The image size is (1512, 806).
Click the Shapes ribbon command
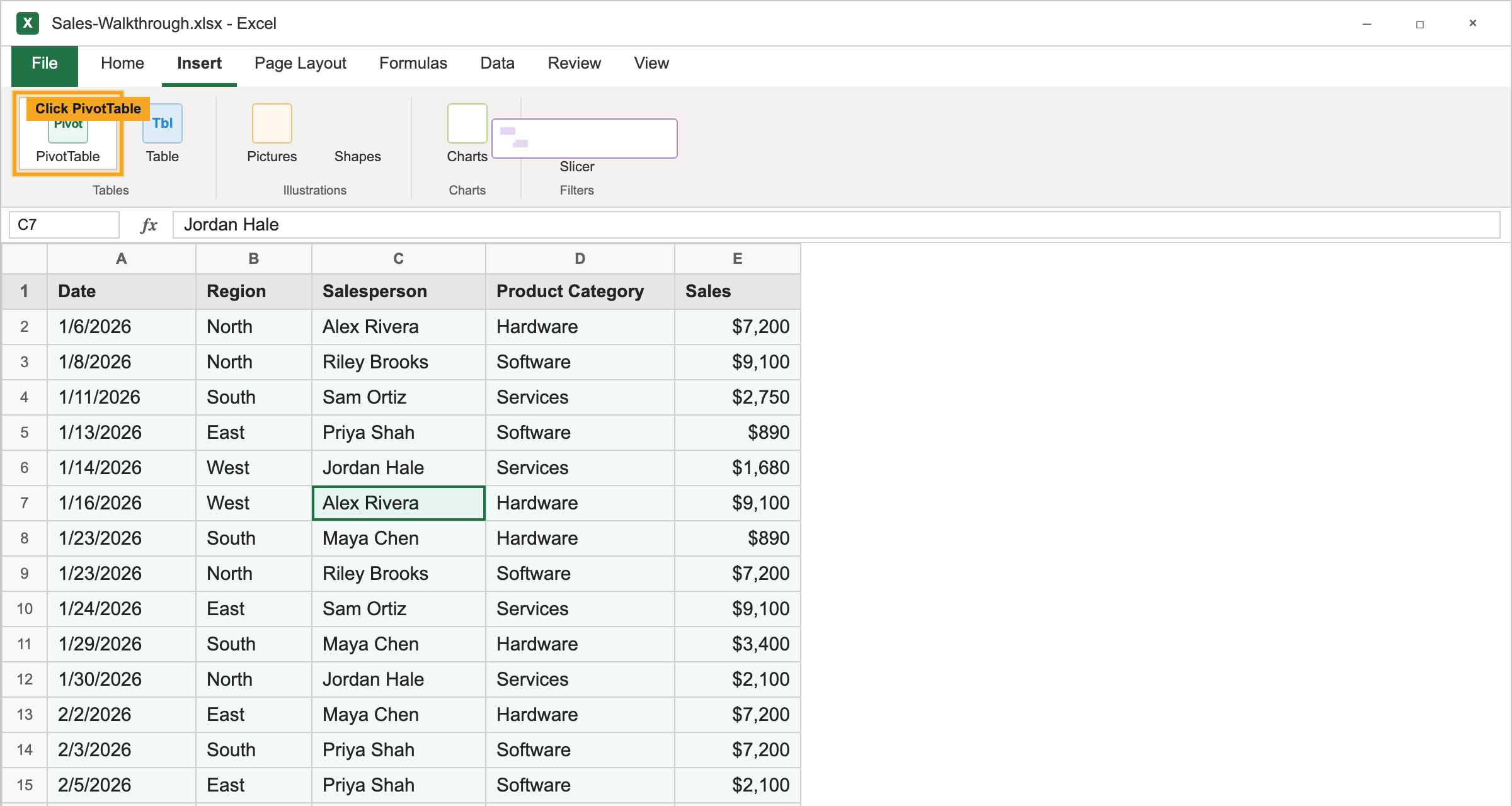click(x=357, y=156)
